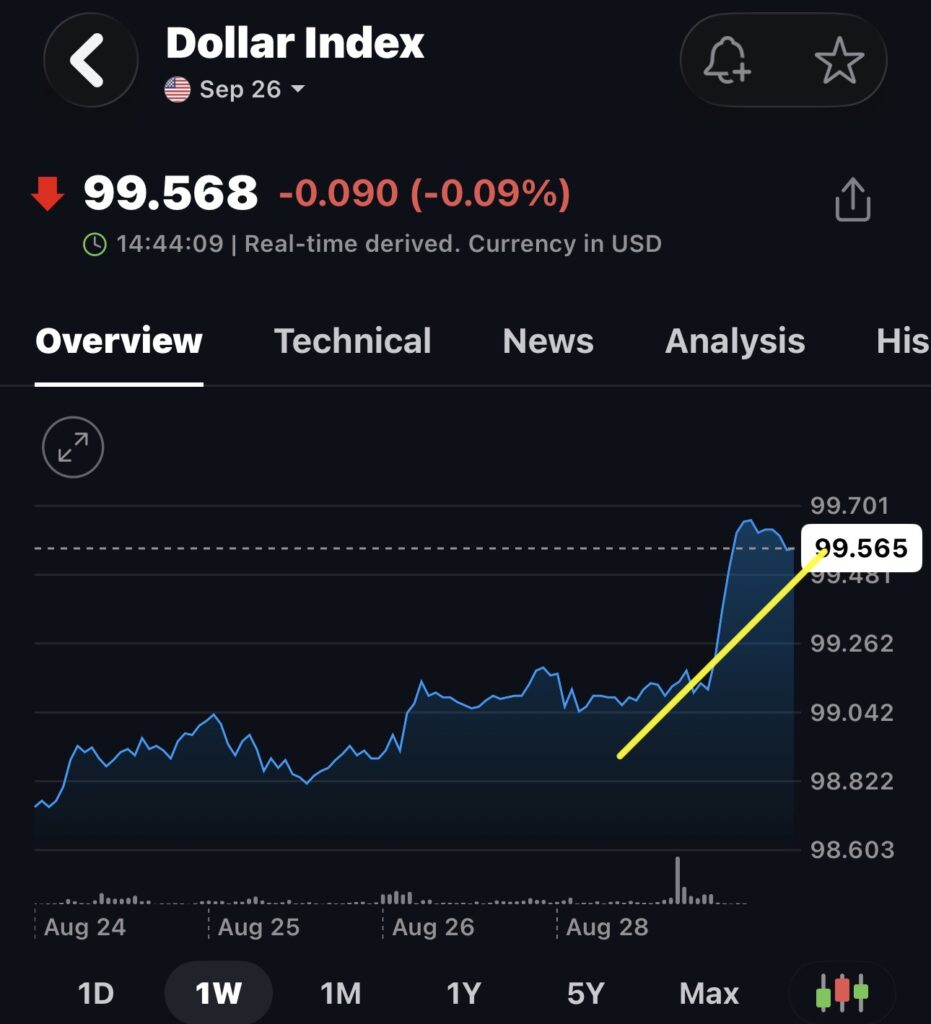Tap the tall volume bar on Aug 28

pos(678,880)
